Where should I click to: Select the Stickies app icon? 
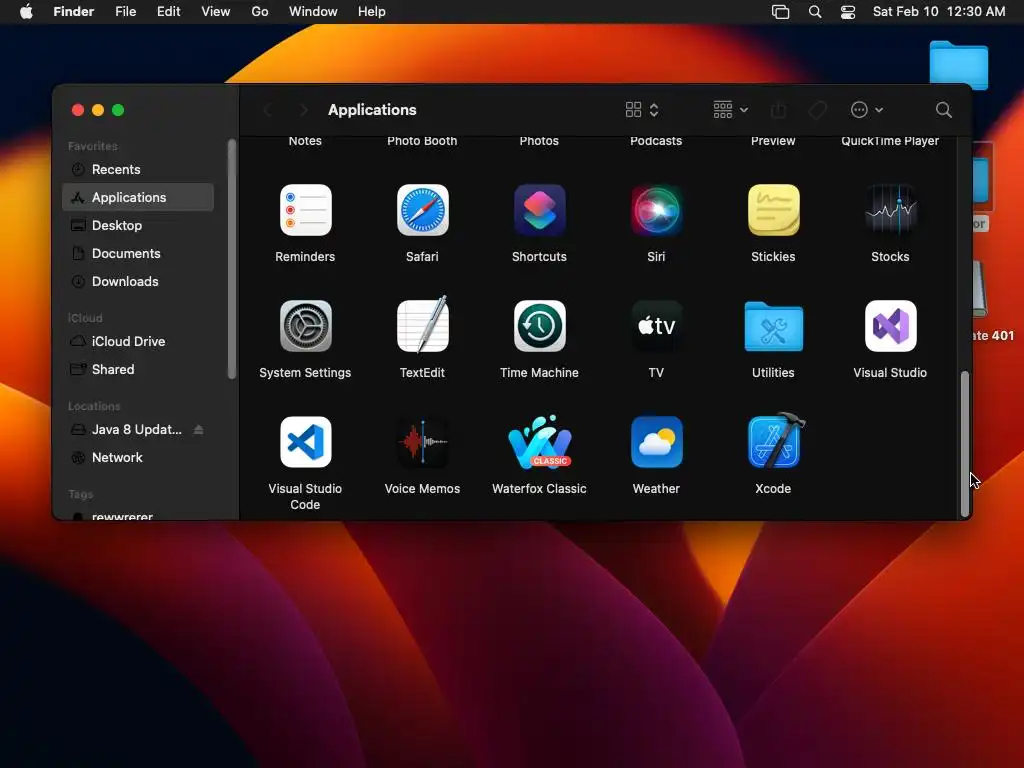[x=773, y=210]
